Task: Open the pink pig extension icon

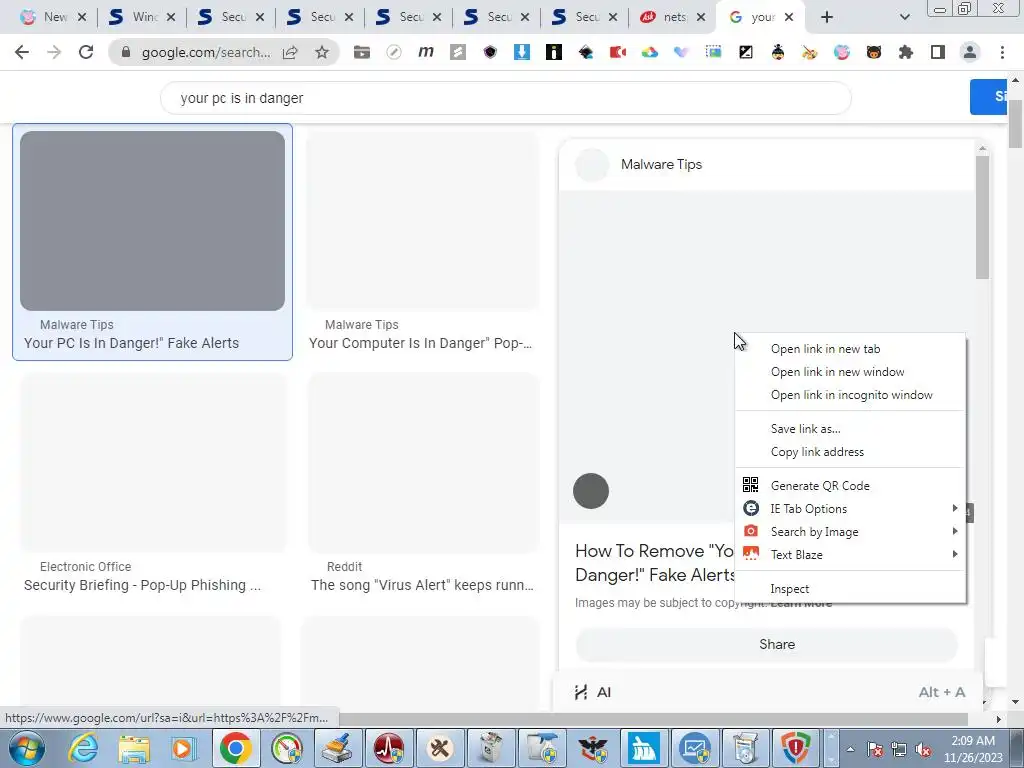Action: point(842,52)
